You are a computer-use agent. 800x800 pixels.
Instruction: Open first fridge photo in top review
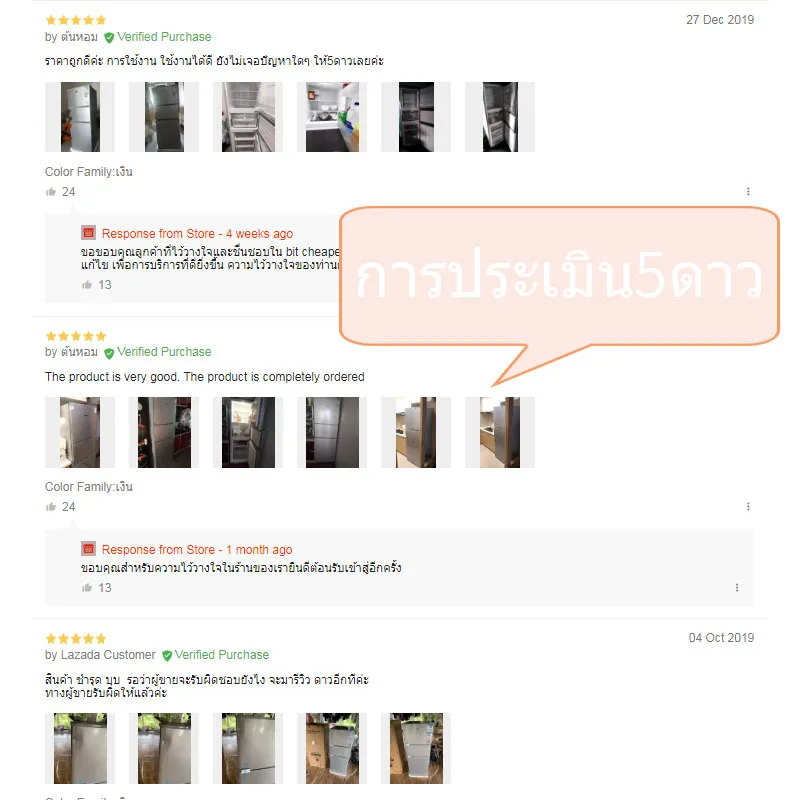pos(80,117)
